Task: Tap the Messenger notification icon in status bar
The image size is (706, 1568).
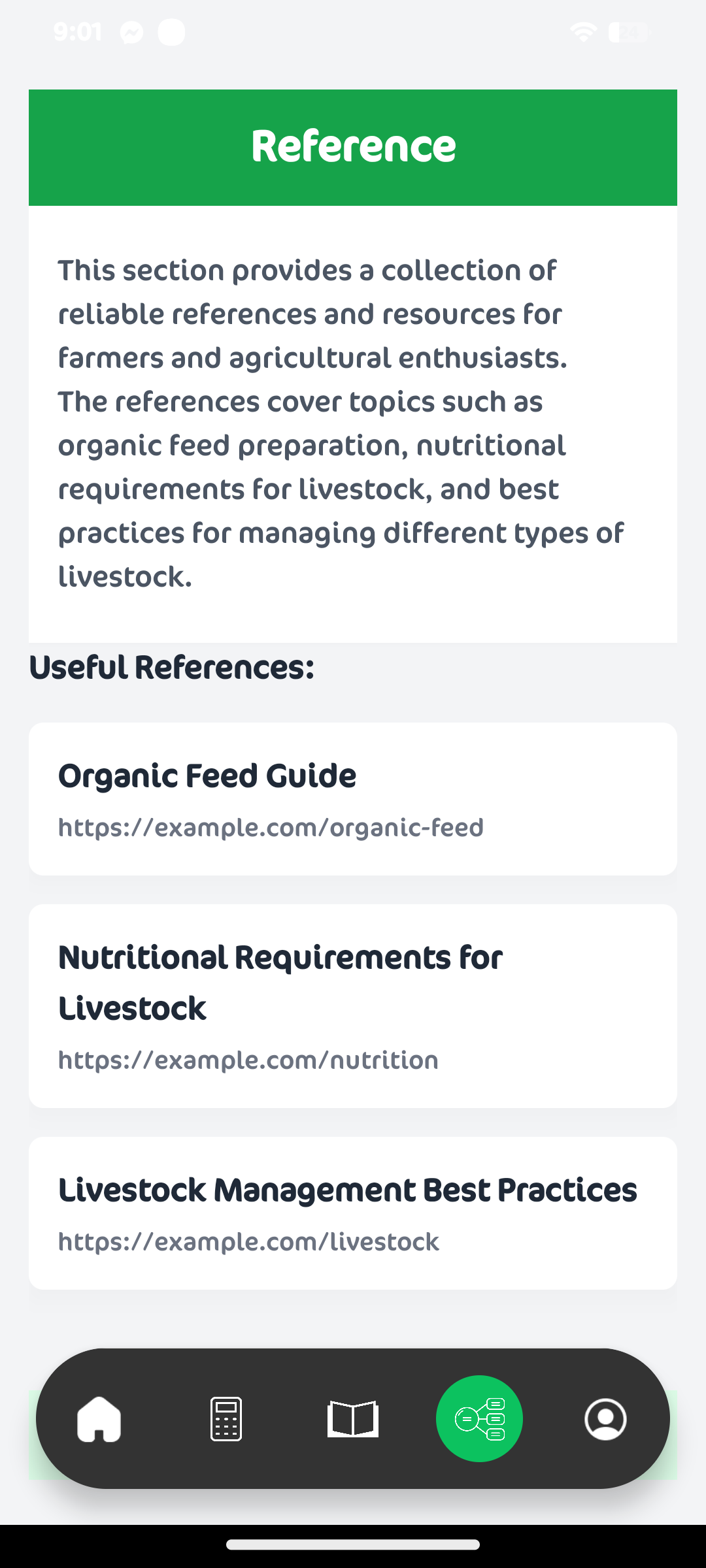Action: pos(131,32)
